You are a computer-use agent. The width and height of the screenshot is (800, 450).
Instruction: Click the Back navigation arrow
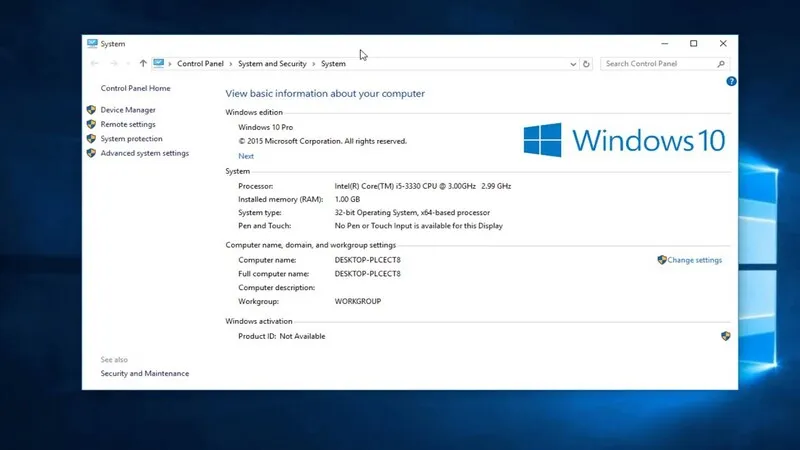[94, 63]
